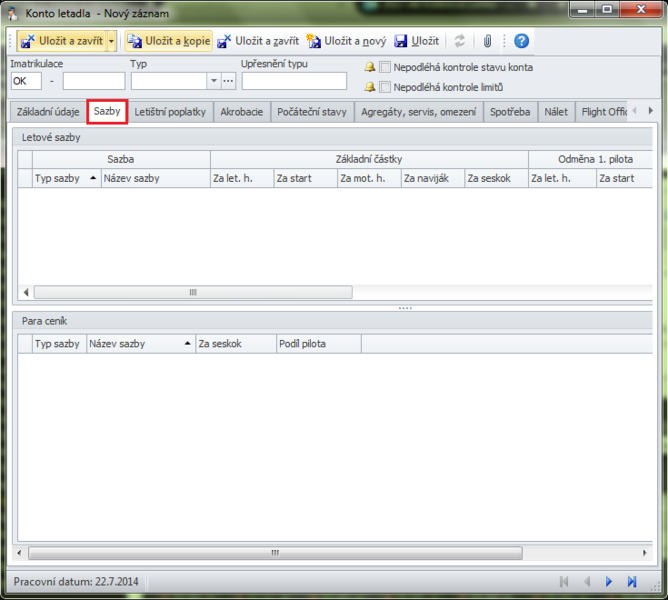Switch to the Letištní poplatky tab

point(170,112)
